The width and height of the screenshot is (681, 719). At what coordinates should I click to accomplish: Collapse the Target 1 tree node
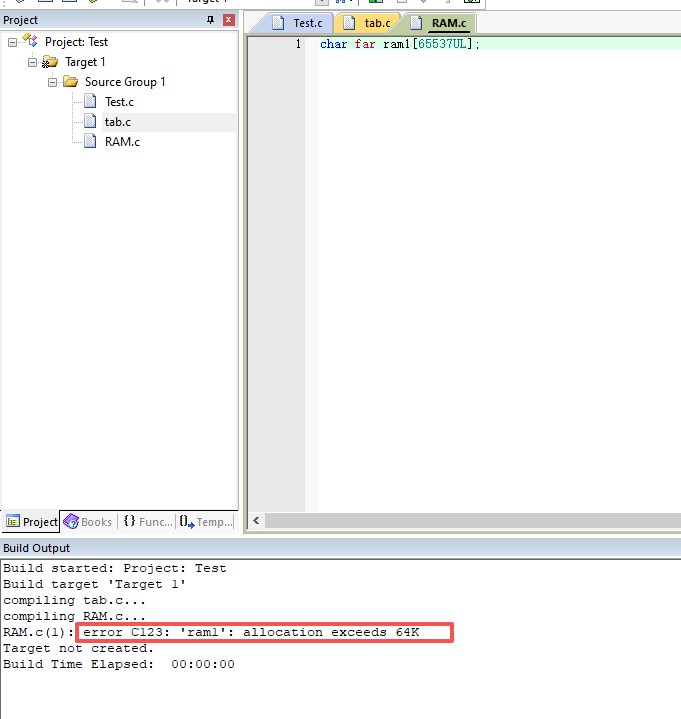click(33, 62)
